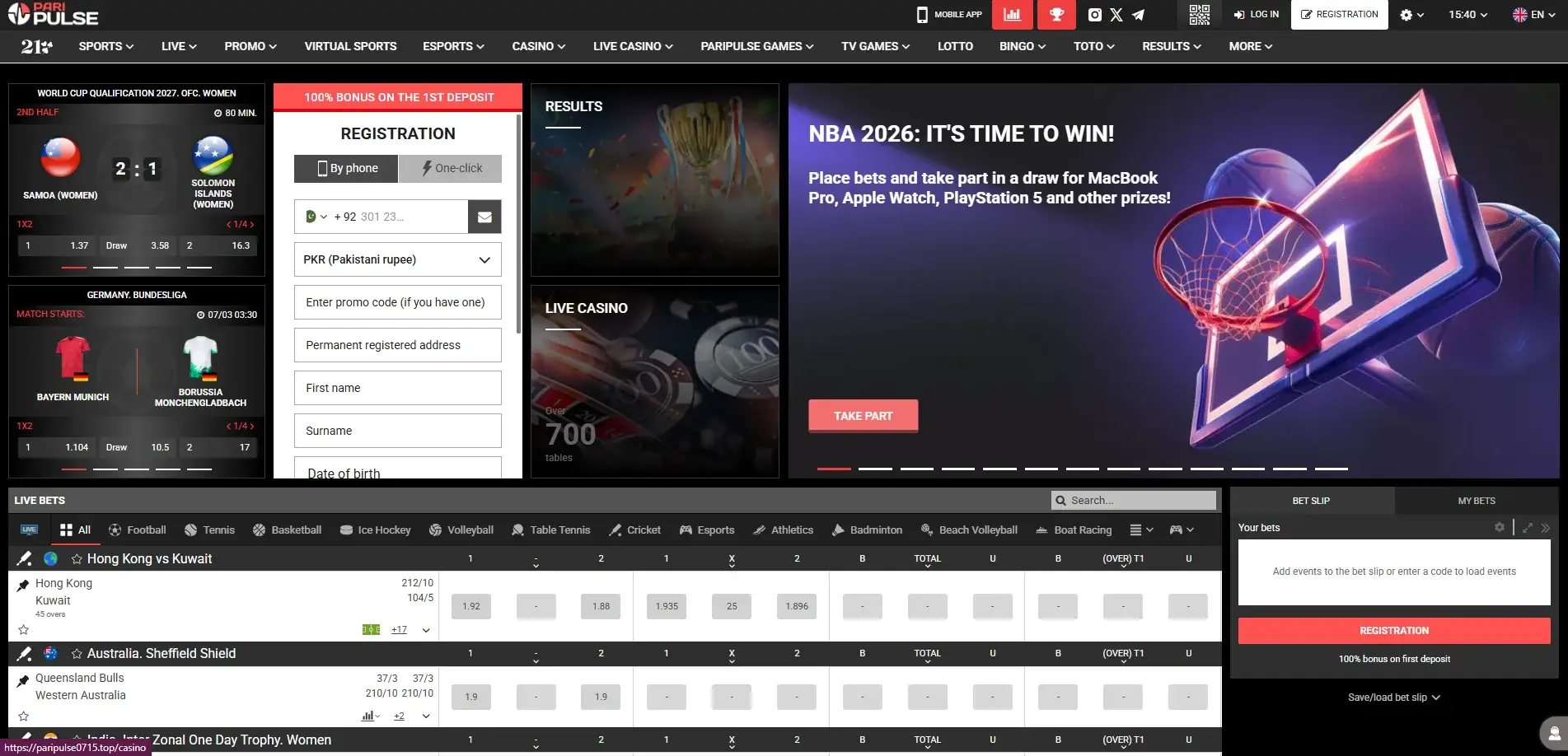The image size is (1568, 756).
Task: Click the envelope icon beside phone number
Action: [484, 217]
